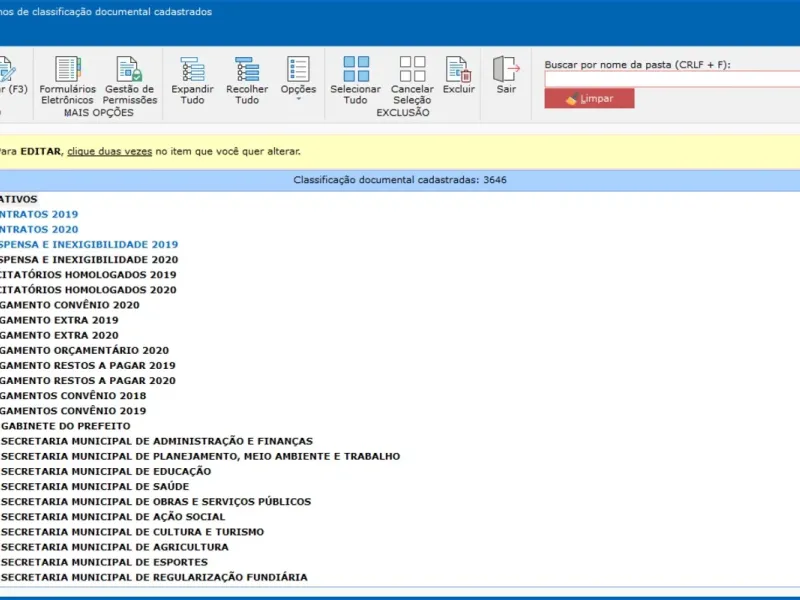Click Selecionar Tudo icon
Image resolution: width=800 pixels, height=600 pixels.
click(356, 69)
